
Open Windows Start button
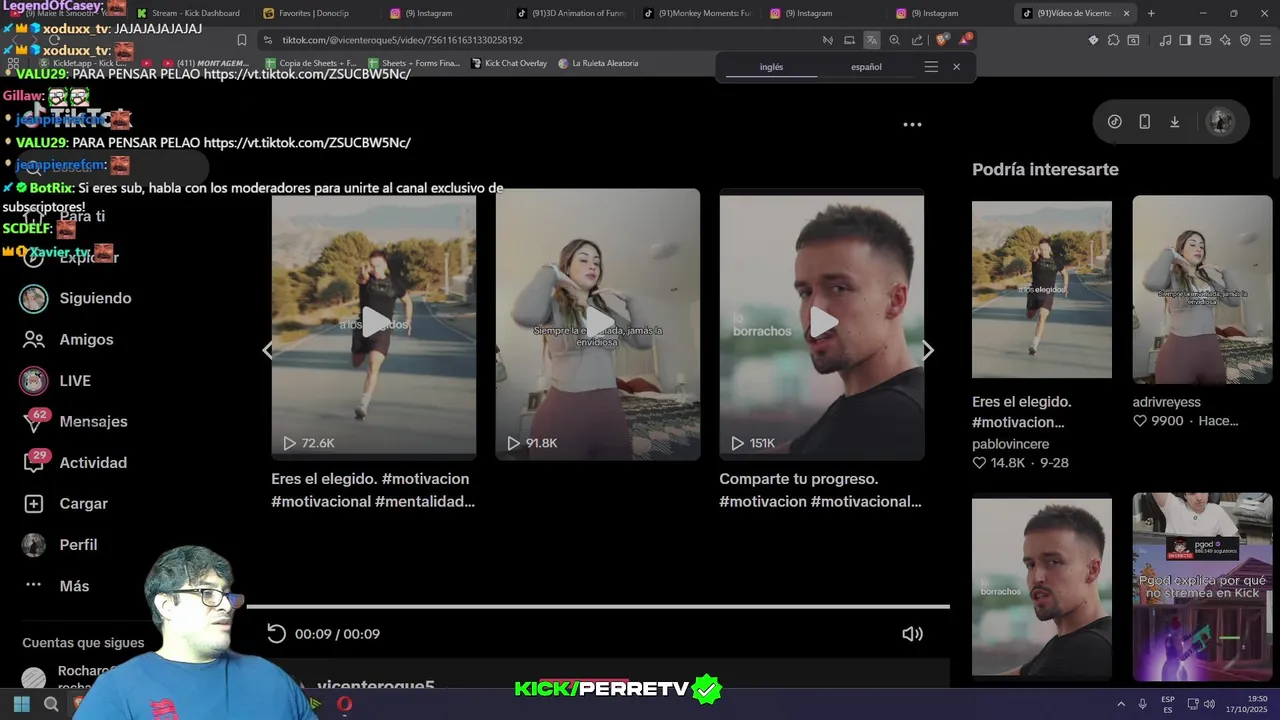[21, 705]
